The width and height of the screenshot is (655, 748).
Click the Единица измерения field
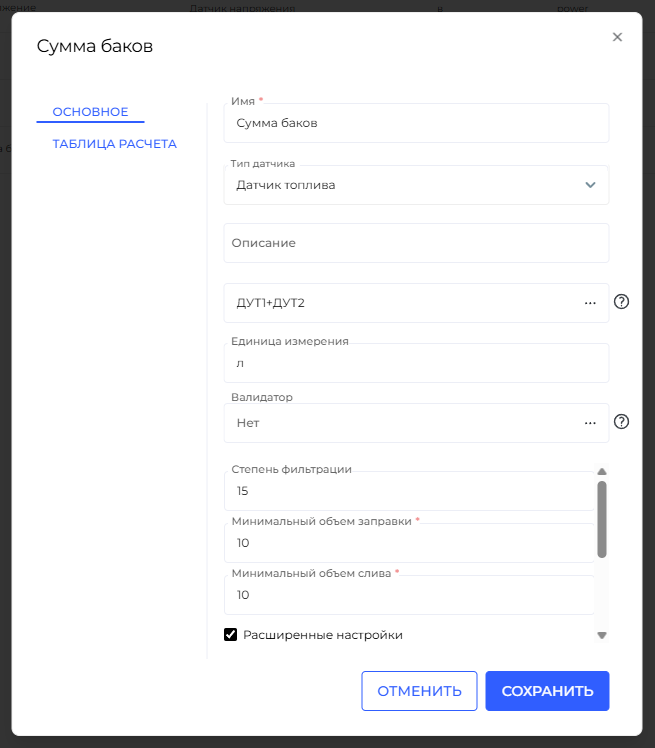[x=415, y=364]
